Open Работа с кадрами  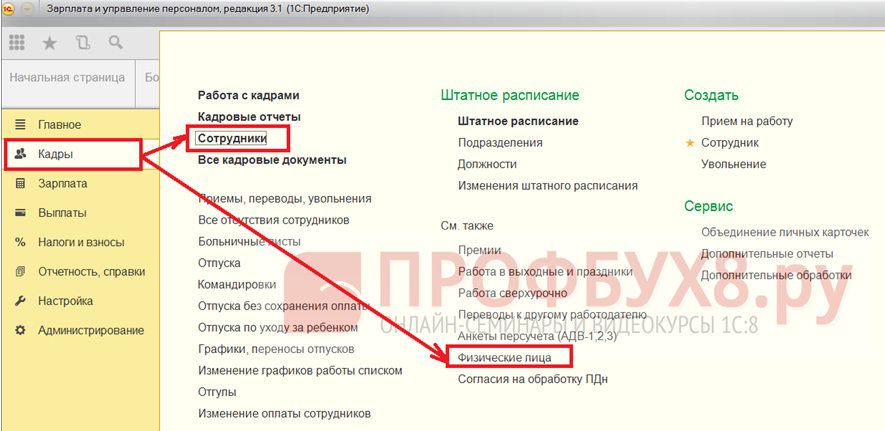coord(248,95)
